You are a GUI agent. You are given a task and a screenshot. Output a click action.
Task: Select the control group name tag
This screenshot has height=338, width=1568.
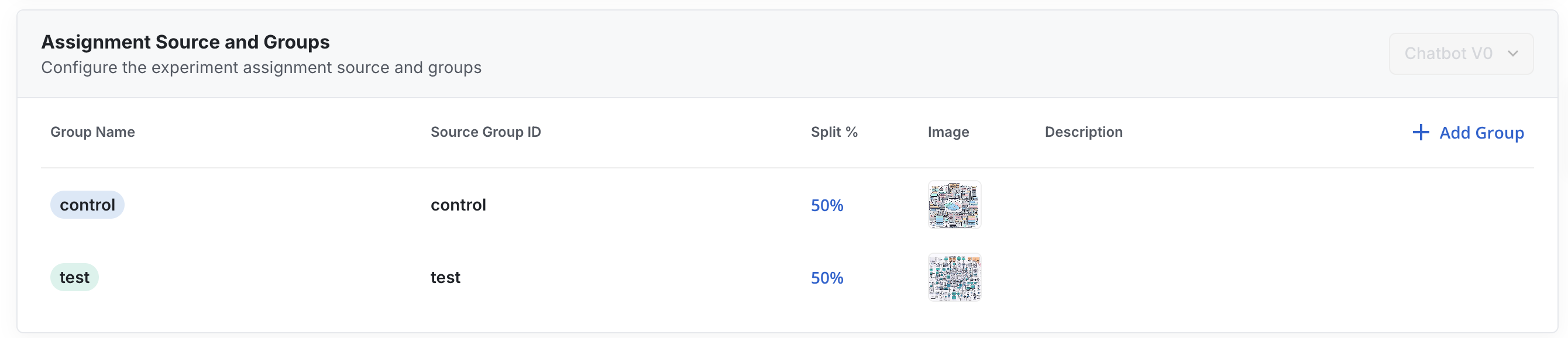(x=87, y=205)
